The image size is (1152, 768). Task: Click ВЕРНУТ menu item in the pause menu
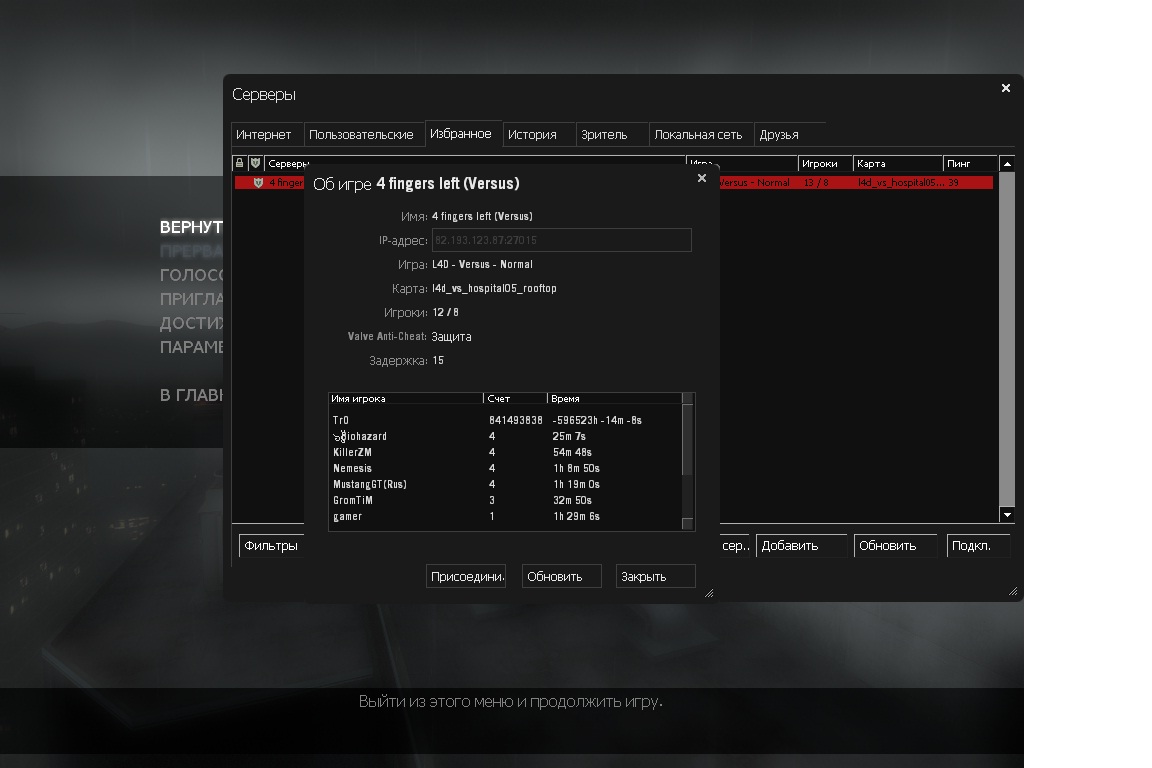[x=191, y=227]
